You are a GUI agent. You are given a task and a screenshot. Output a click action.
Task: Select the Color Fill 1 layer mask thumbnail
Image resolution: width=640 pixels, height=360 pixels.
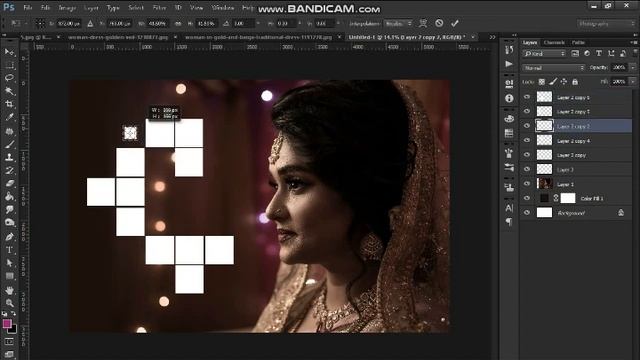tap(568, 198)
